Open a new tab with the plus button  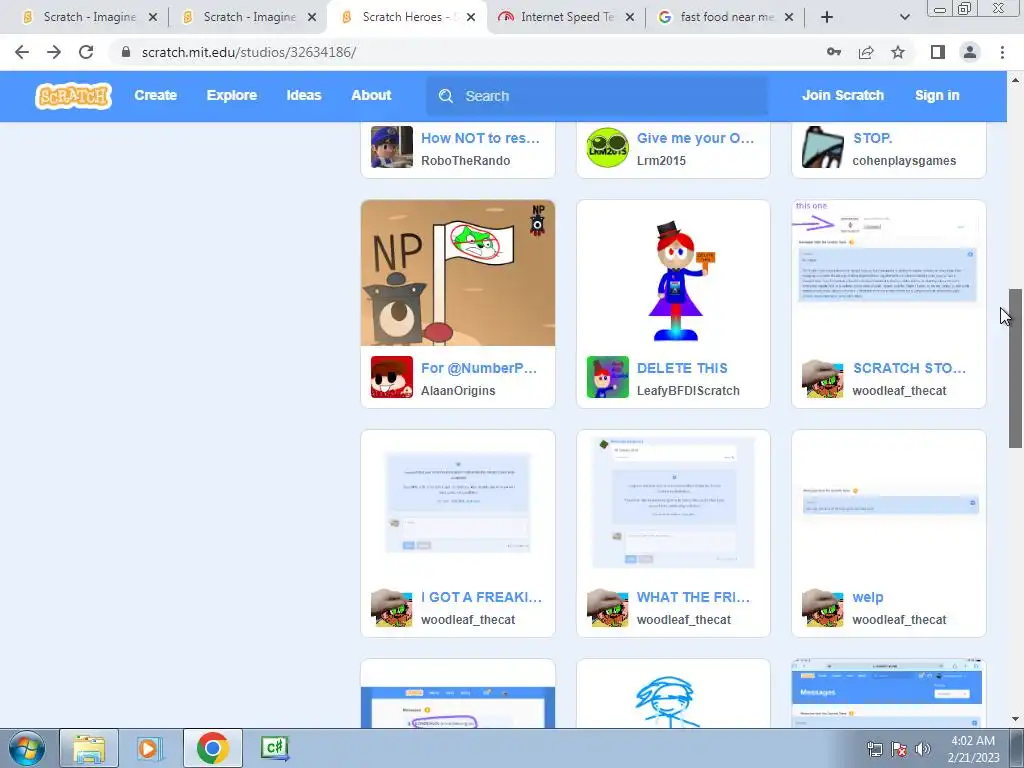(827, 17)
